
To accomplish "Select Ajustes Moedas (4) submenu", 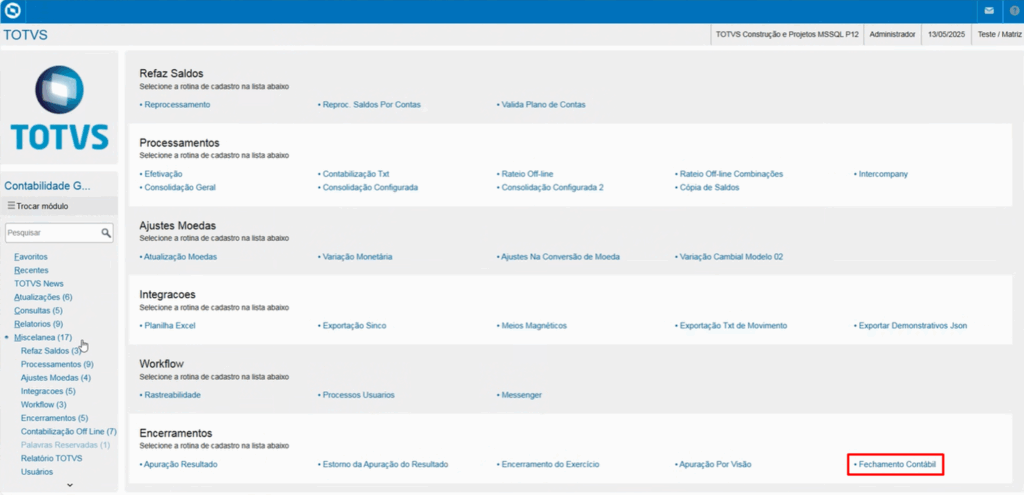I will click(56, 377).
